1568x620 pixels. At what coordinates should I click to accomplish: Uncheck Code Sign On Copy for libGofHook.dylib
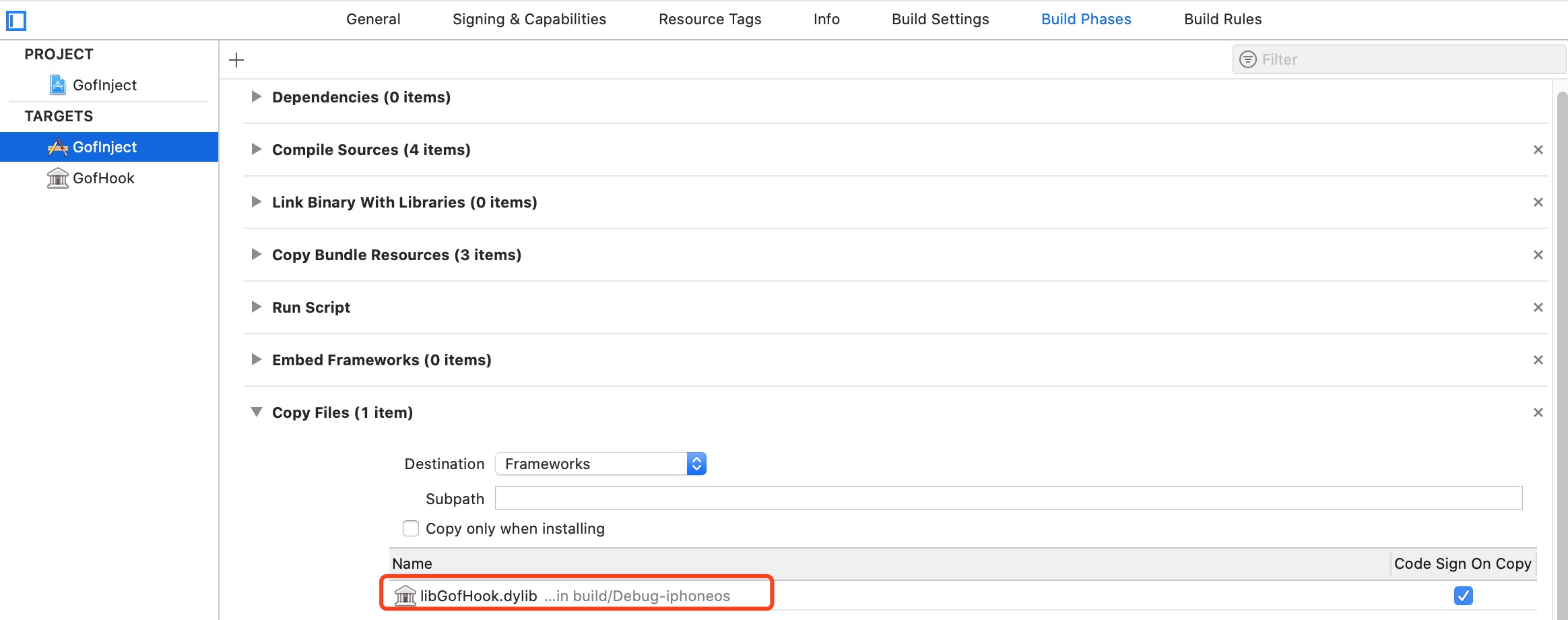(x=1464, y=596)
